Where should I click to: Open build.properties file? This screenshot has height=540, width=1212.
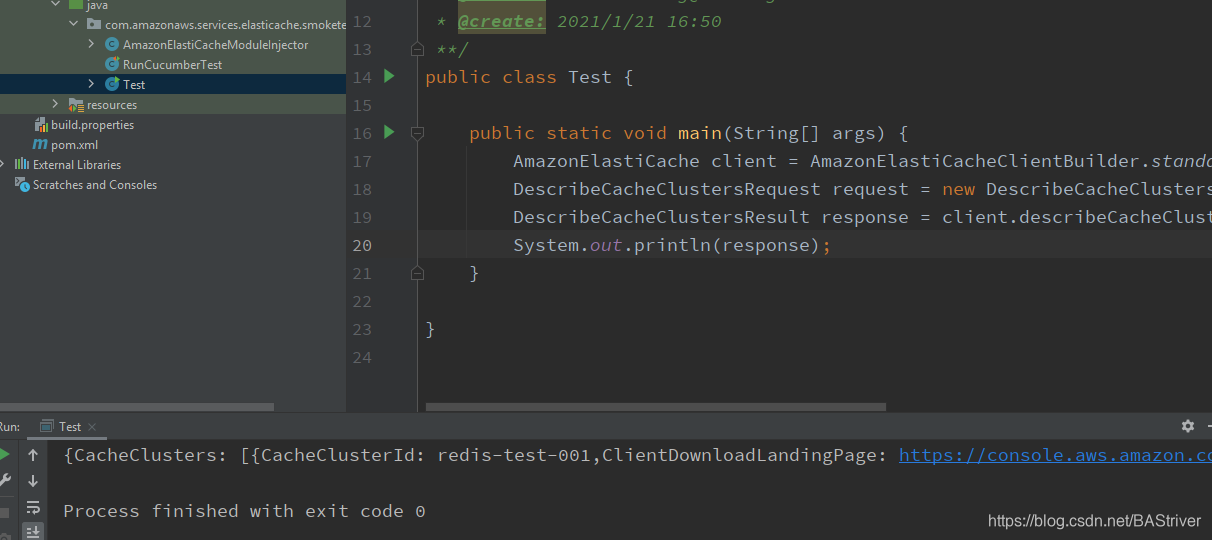[92, 125]
